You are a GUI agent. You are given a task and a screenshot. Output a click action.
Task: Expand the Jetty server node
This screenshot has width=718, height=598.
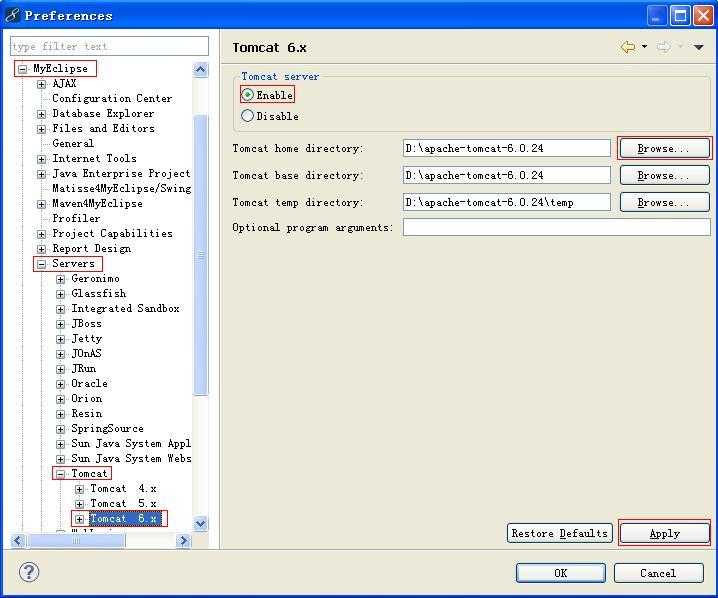[x=60, y=339]
